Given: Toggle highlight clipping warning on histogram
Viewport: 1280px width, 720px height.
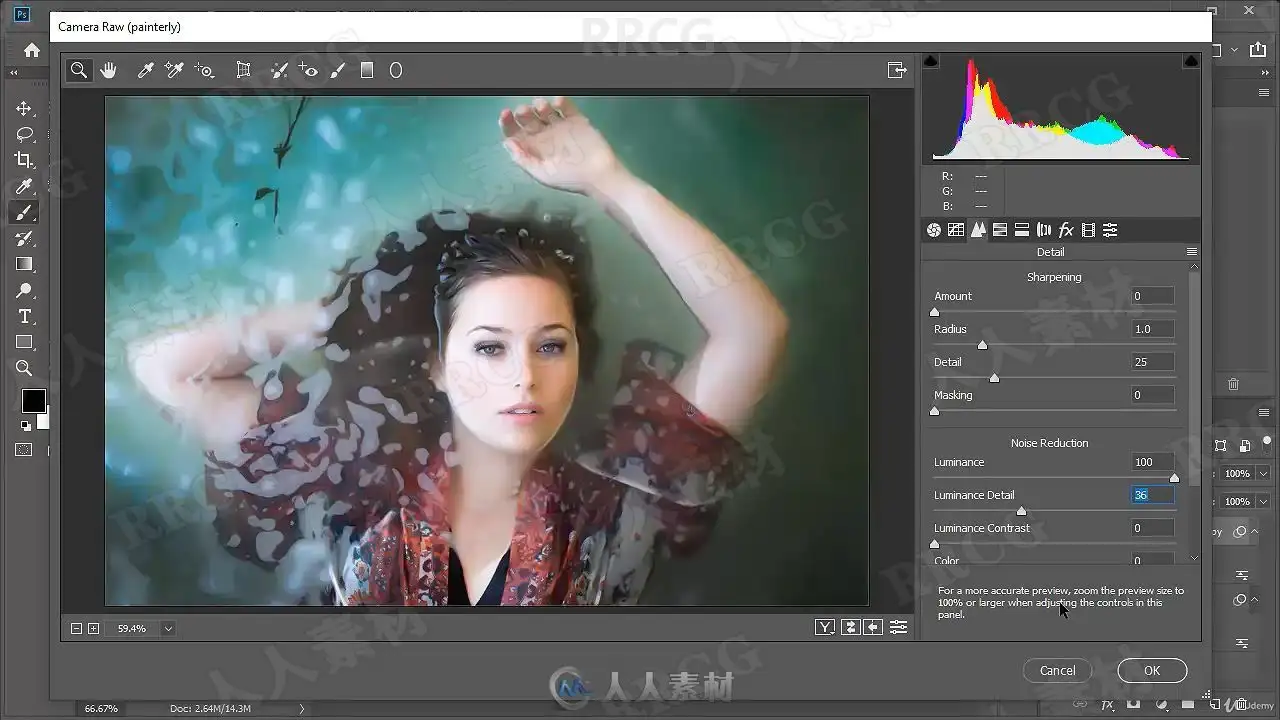Looking at the screenshot, I should (x=1191, y=61).
